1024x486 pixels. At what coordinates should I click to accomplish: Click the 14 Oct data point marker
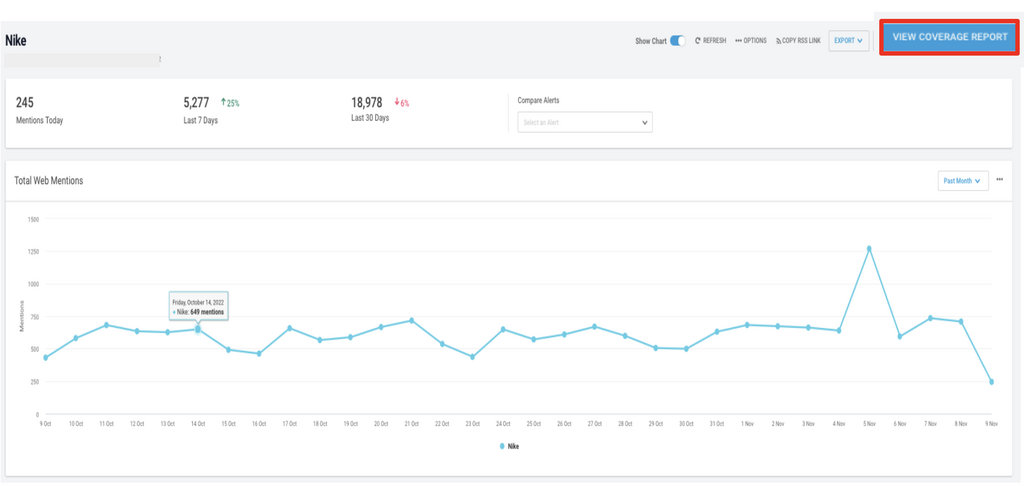[198, 329]
